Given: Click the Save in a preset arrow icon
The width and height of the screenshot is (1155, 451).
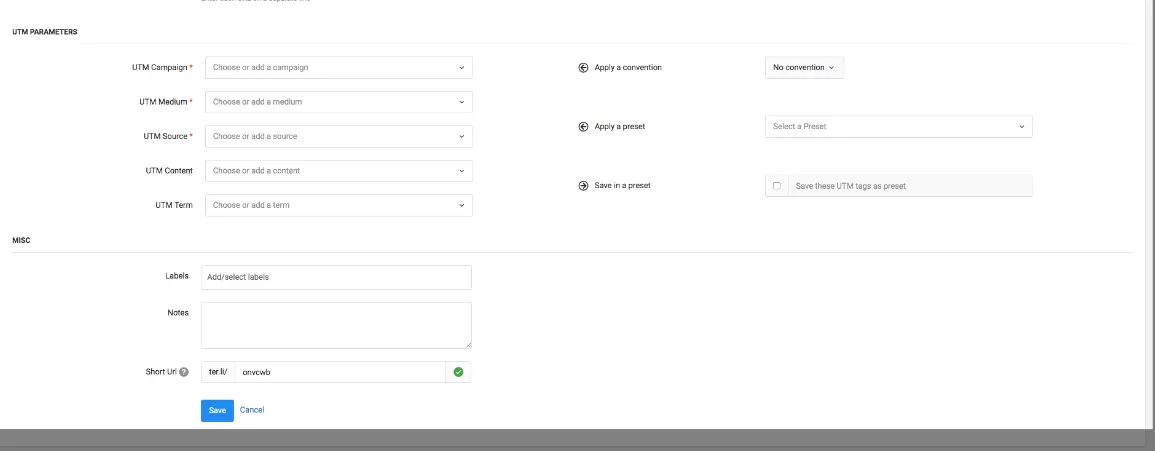Looking at the screenshot, I should (583, 186).
